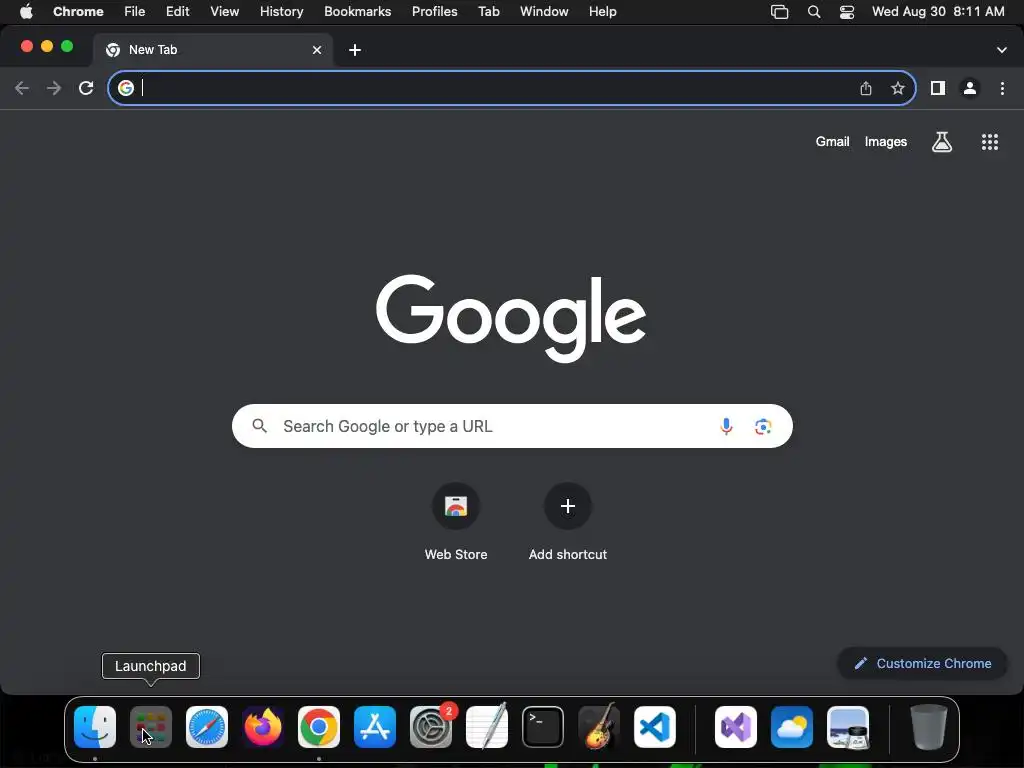Screen dimensions: 1024x768
Task: Go back using the back arrow
Action: coord(22,88)
